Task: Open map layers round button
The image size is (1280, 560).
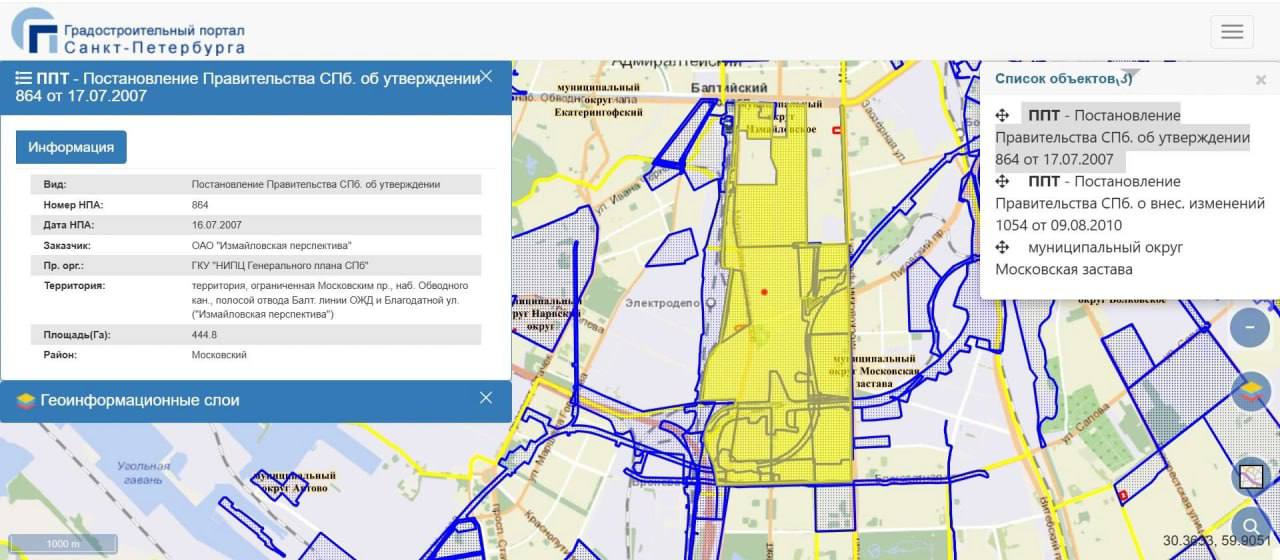Action: click(1249, 392)
